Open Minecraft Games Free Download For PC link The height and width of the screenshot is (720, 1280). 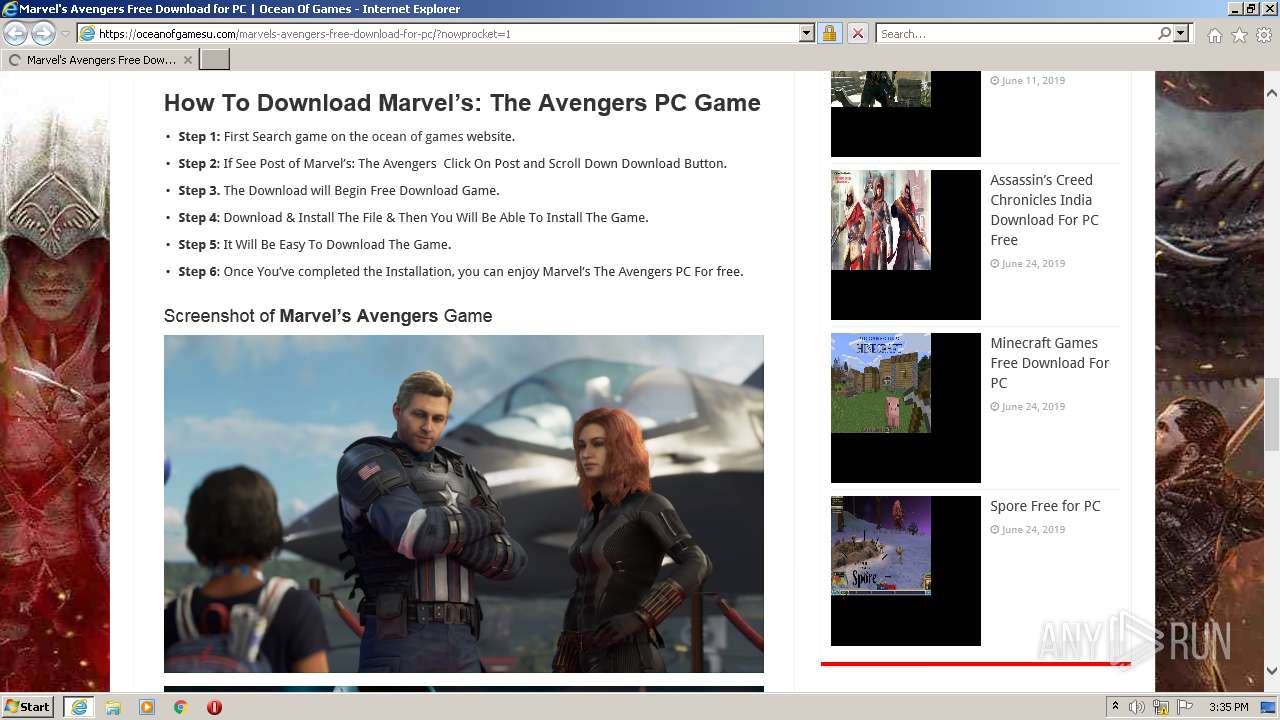click(1049, 363)
